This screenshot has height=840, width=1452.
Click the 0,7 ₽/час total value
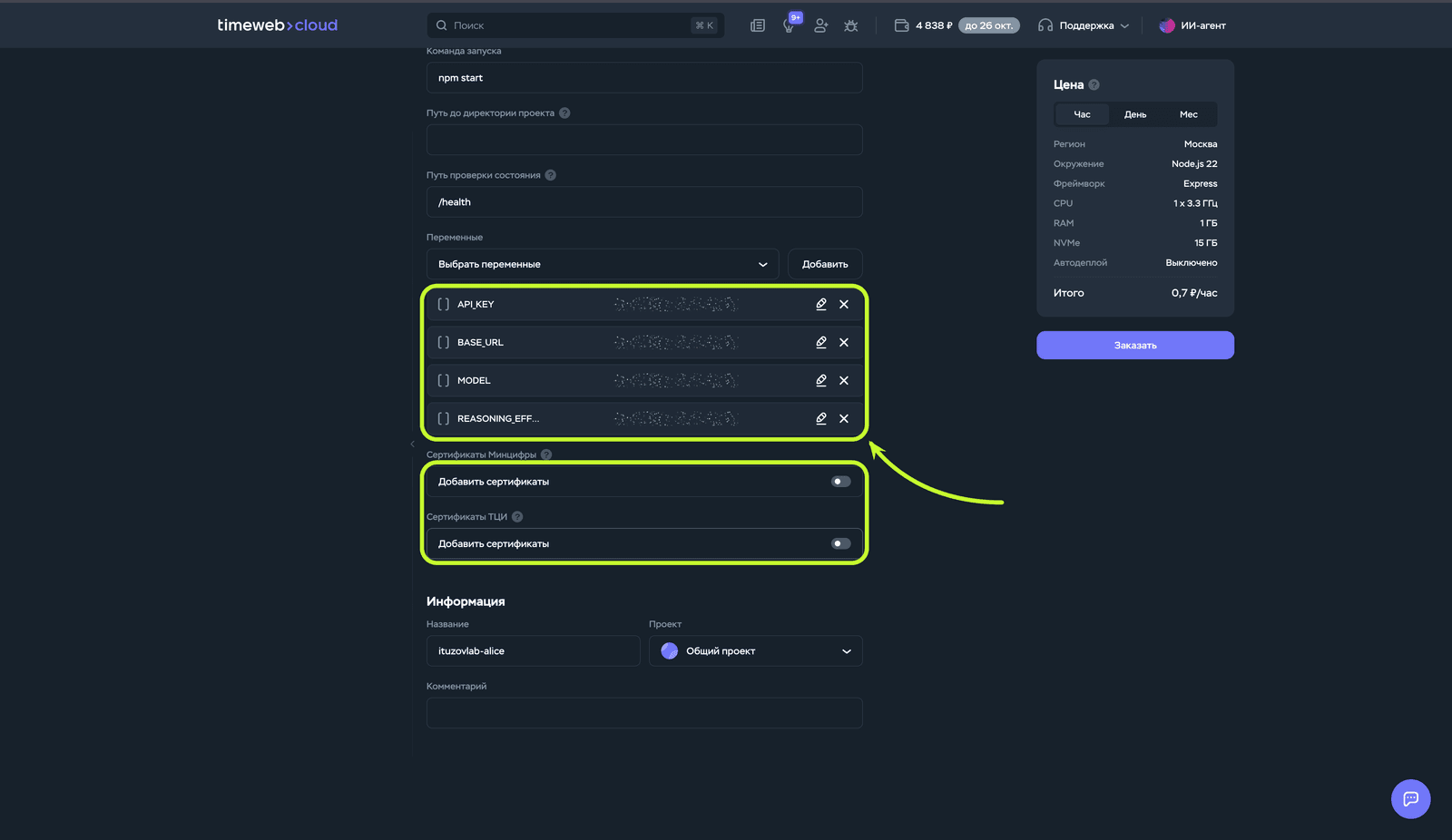(1194, 293)
